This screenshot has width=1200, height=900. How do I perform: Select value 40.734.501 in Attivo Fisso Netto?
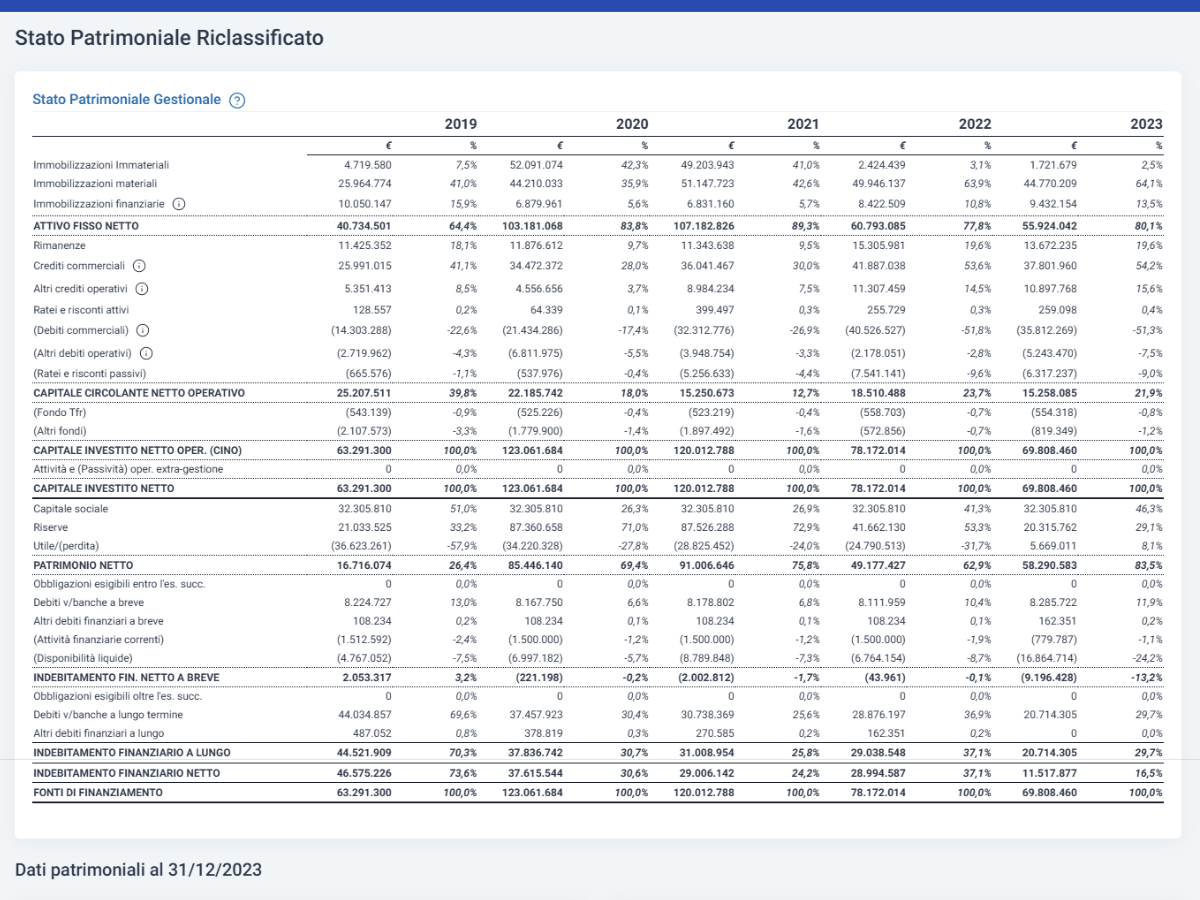tap(364, 226)
